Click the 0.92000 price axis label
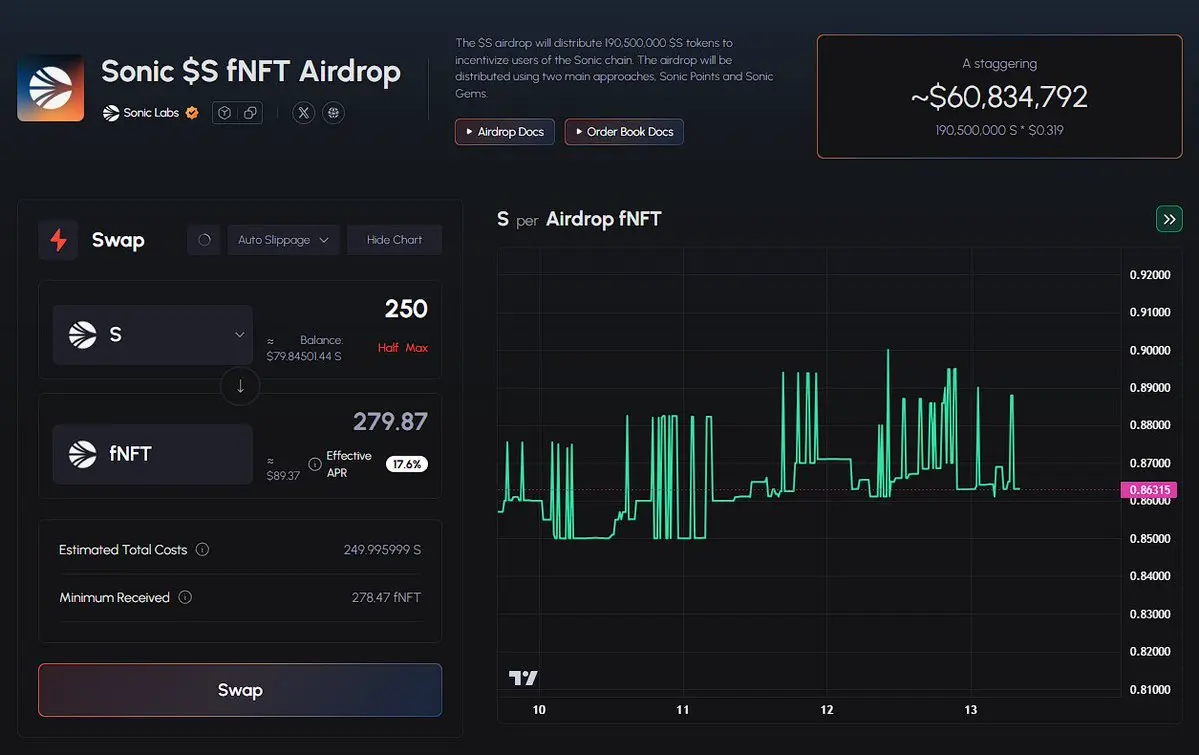 pyautogui.click(x=1150, y=275)
